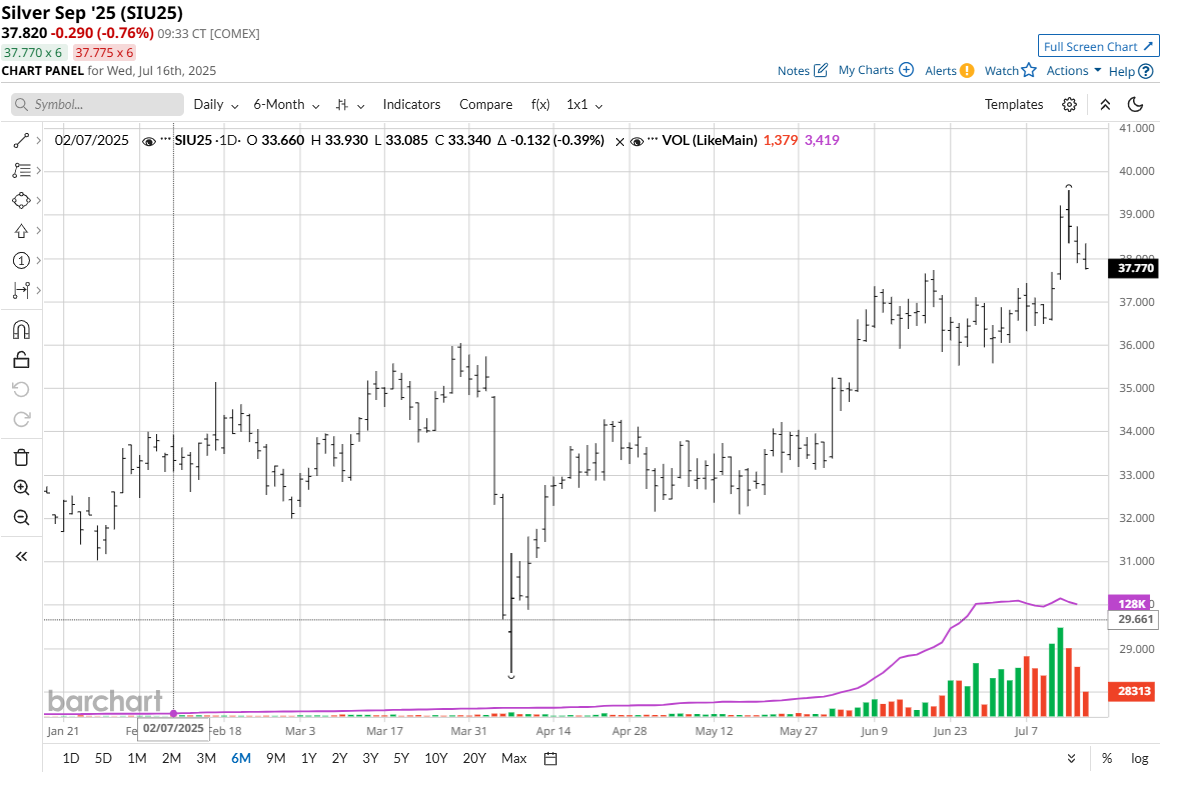
Task: Toggle percent scale mode
Action: [x=1107, y=758]
